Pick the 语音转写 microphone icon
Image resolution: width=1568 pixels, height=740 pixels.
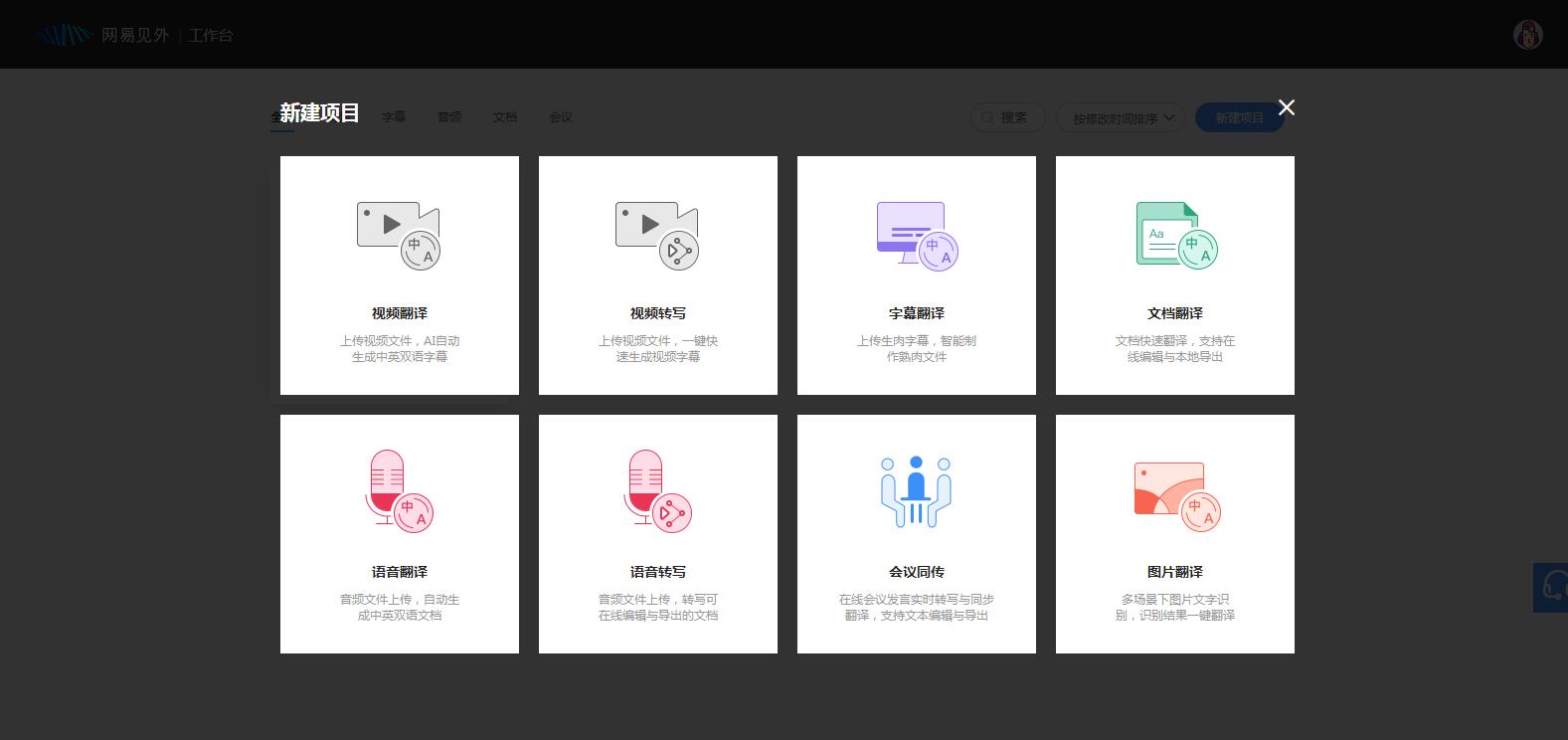click(x=657, y=490)
